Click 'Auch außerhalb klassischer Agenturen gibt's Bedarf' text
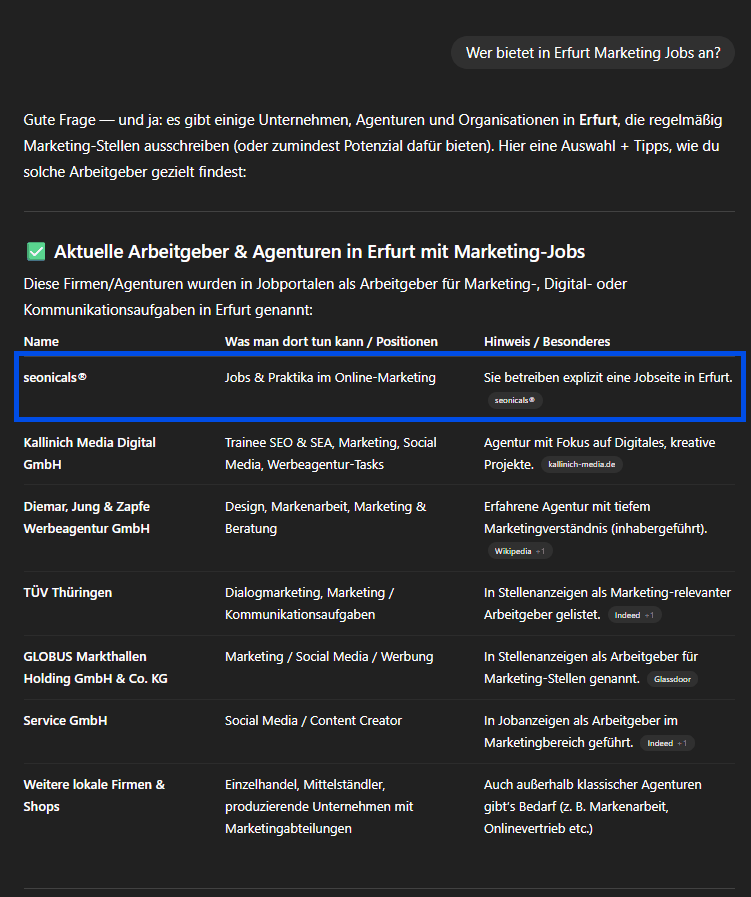 point(593,807)
